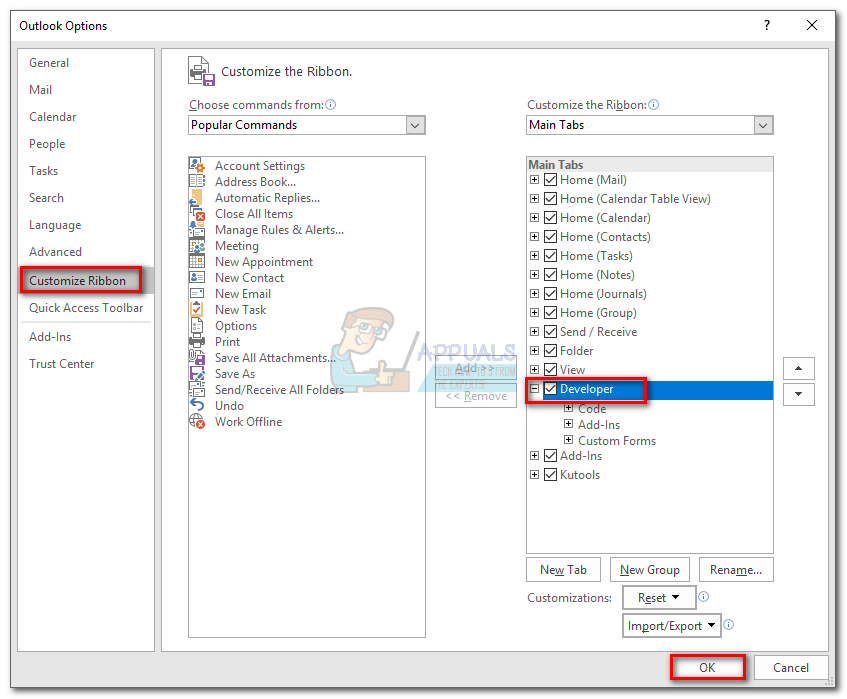Click the Account Settings command icon
This screenshot has width=847, height=699.
[x=197, y=165]
